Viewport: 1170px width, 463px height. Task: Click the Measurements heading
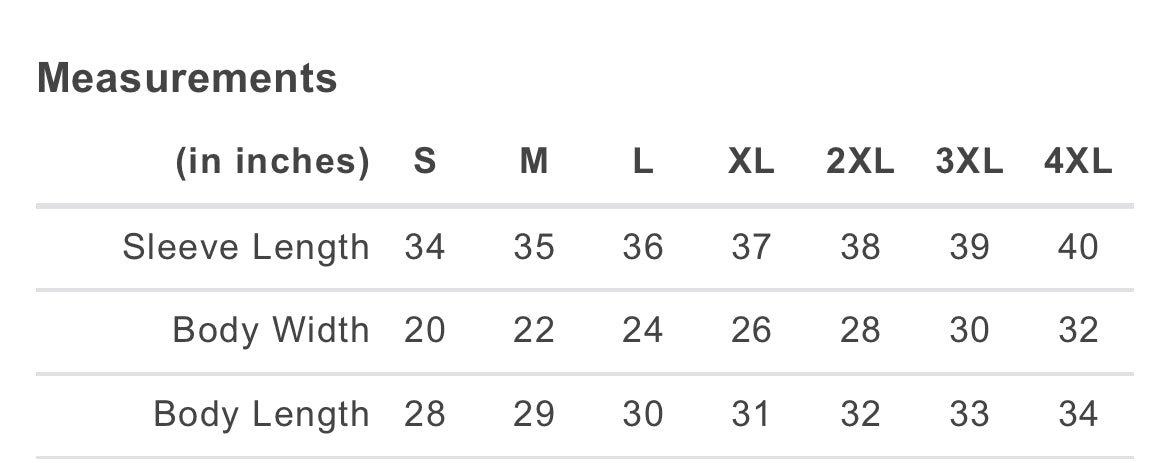[187, 78]
